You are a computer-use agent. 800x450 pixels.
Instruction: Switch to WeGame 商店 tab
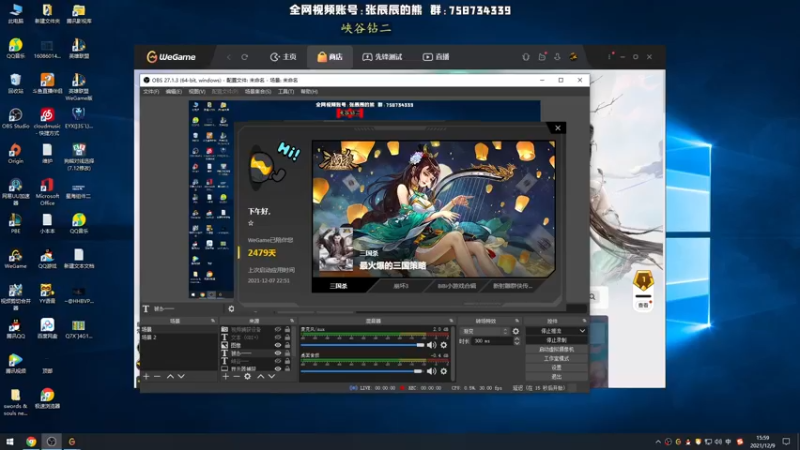[330, 57]
